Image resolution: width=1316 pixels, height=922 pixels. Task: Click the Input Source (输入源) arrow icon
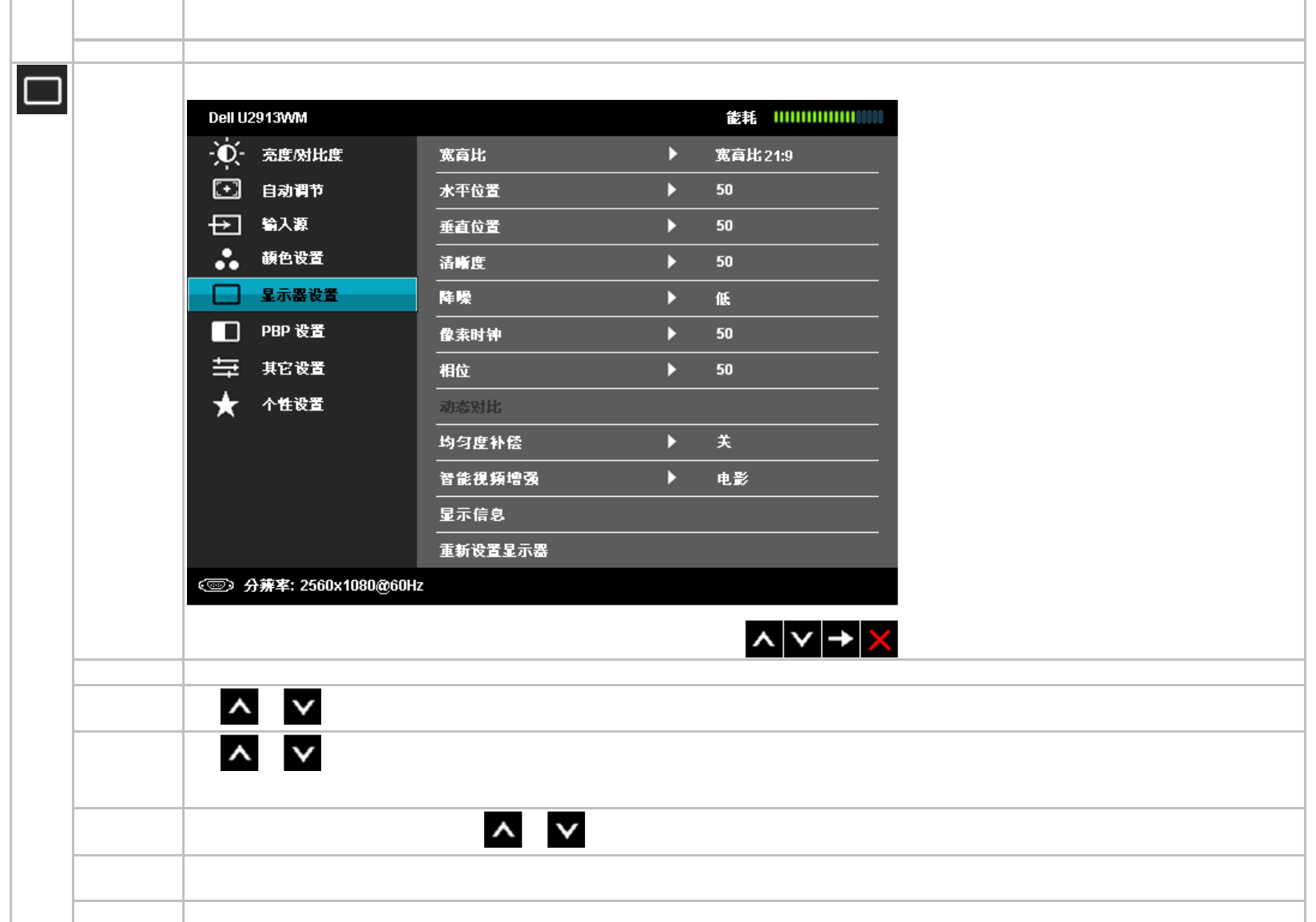coord(225,225)
